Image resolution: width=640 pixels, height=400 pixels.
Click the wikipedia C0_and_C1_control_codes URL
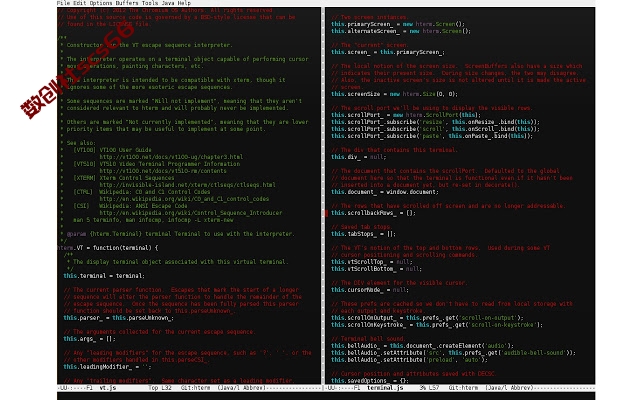coord(184,199)
